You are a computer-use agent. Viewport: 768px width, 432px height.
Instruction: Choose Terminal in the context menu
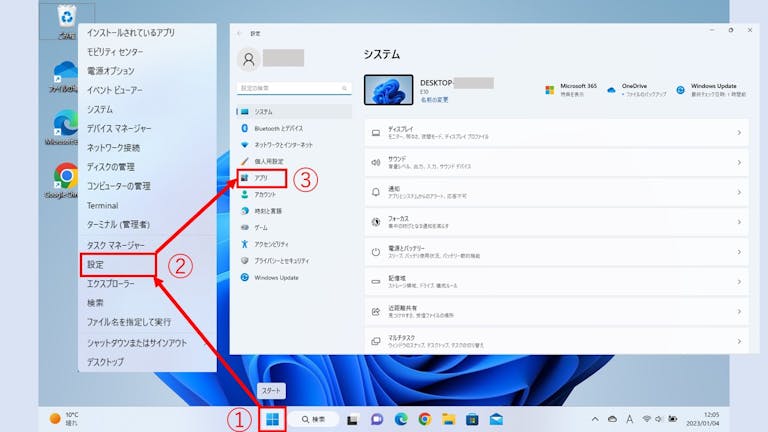tap(102, 205)
